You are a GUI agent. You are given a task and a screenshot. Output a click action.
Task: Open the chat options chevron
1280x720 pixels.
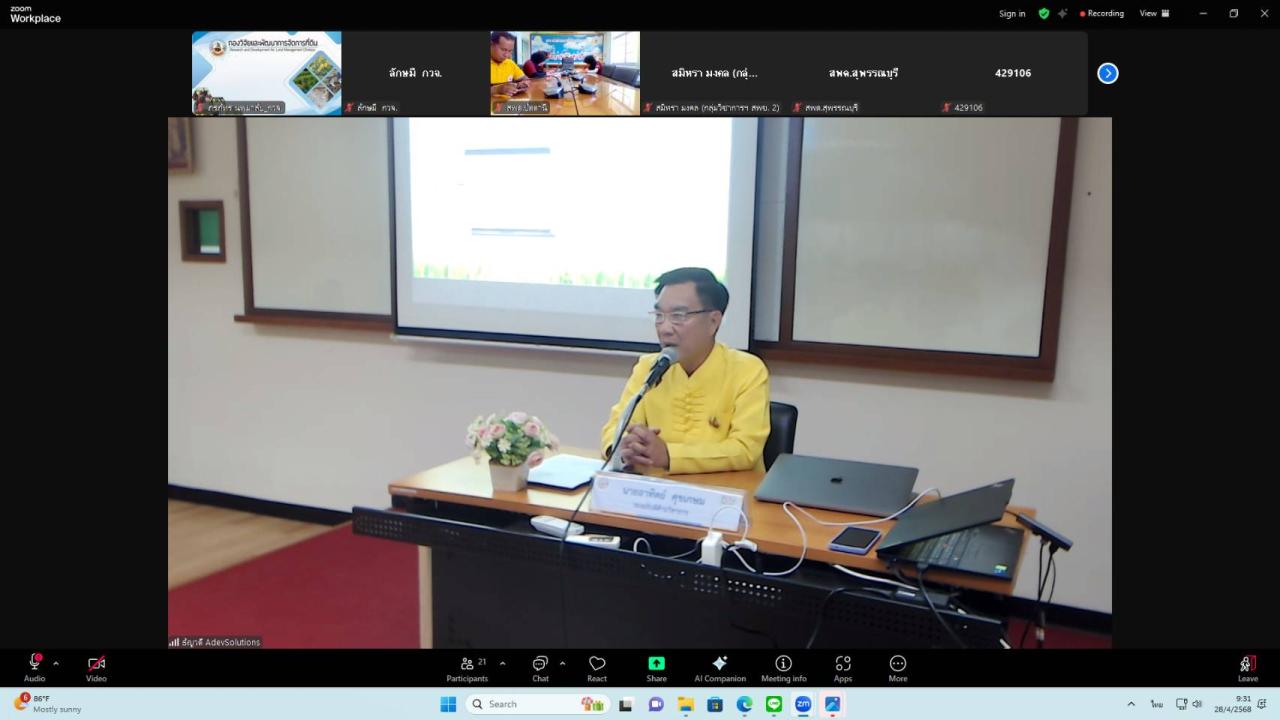(561, 662)
